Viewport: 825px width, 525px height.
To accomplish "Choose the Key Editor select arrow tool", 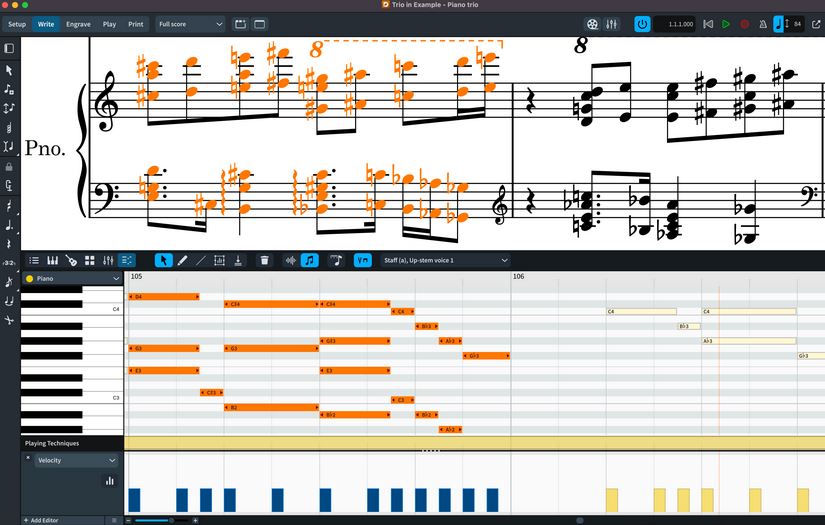I will click(164, 260).
